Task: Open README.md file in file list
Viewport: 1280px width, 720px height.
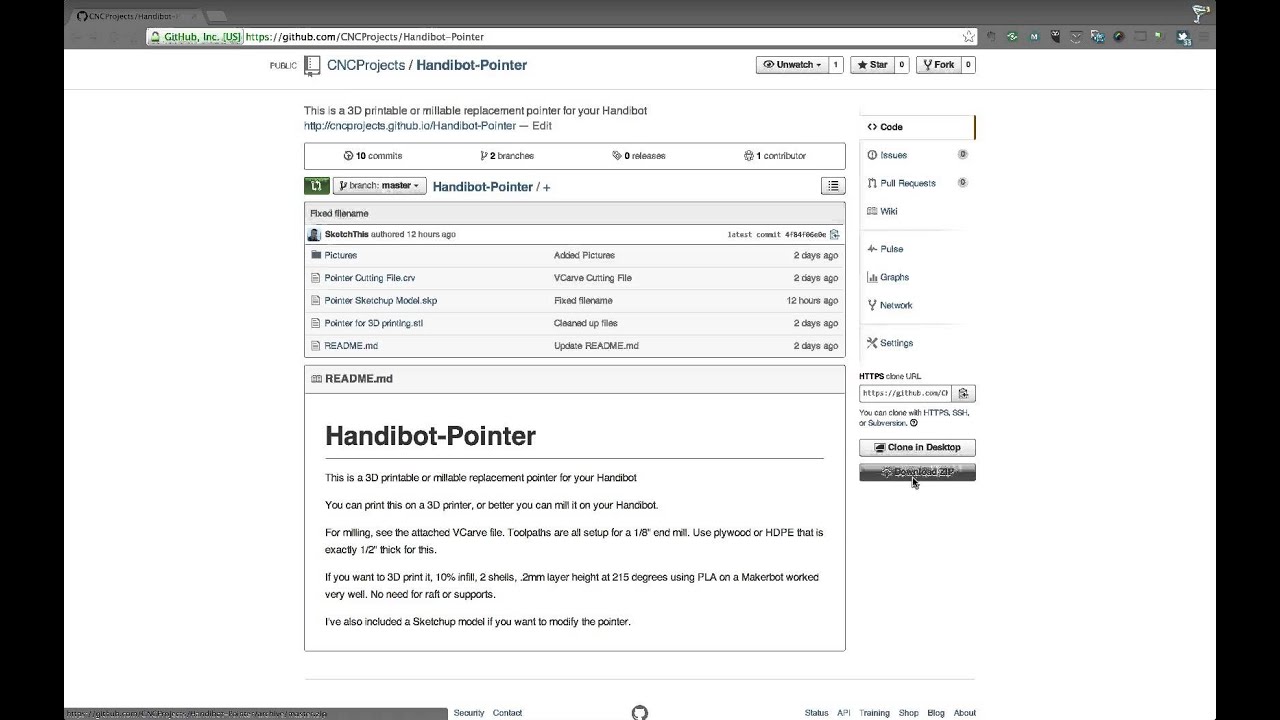Action: tap(351, 346)
